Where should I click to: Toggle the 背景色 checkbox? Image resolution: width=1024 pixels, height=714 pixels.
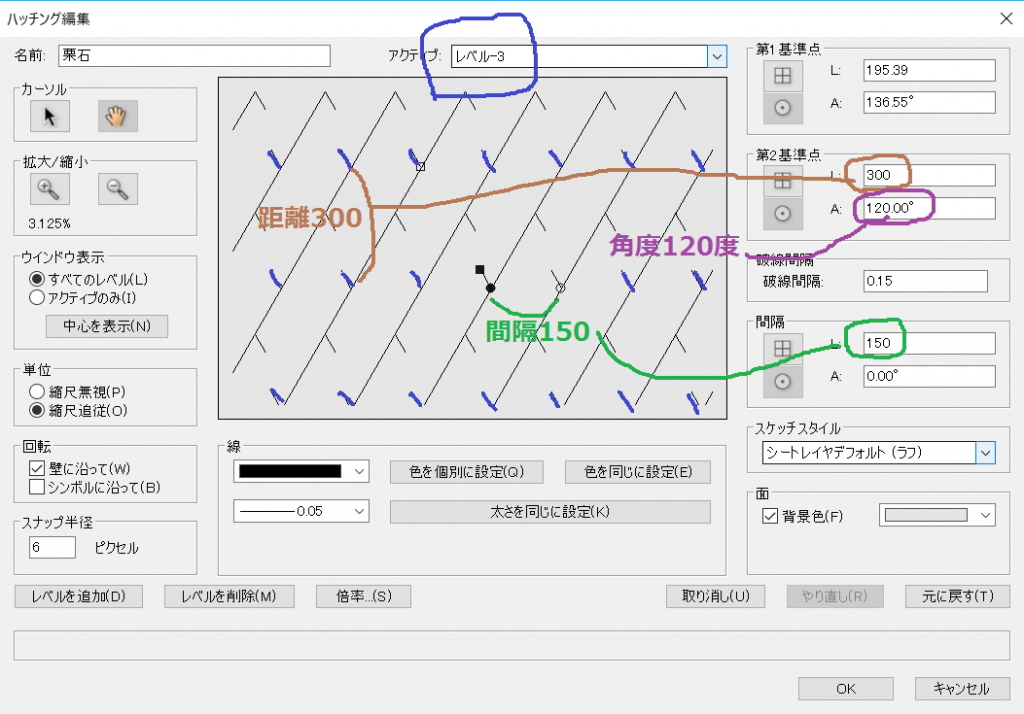[x=769, y=516]
